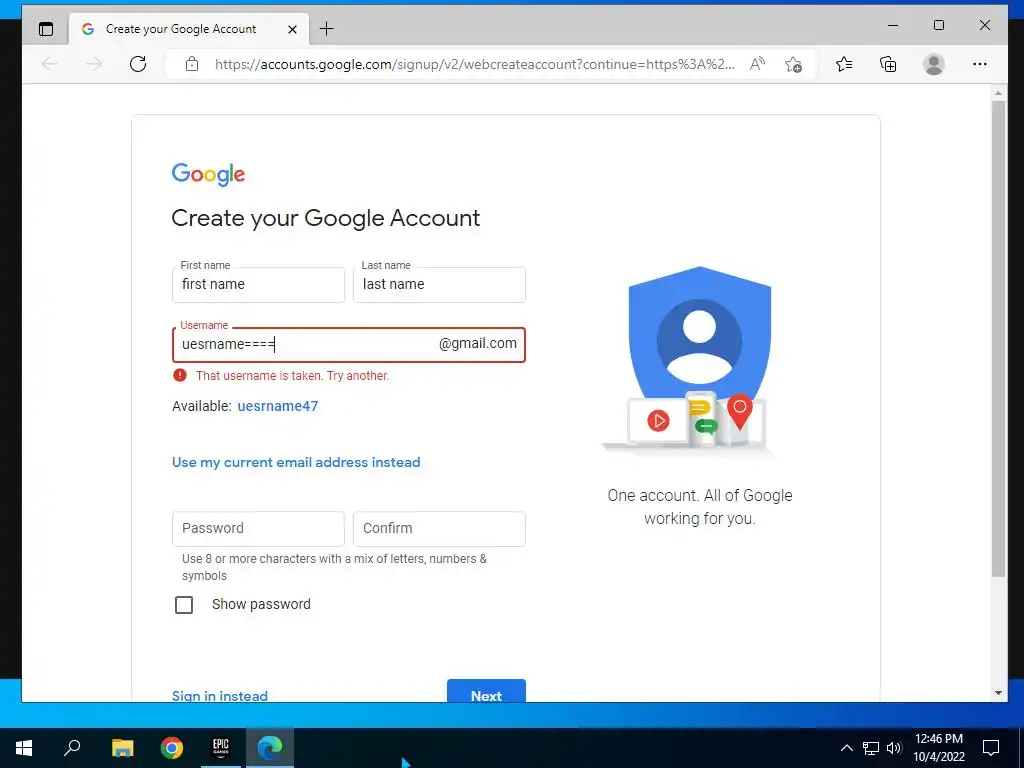Show hidden system tray icons

[x=846, y=748]
